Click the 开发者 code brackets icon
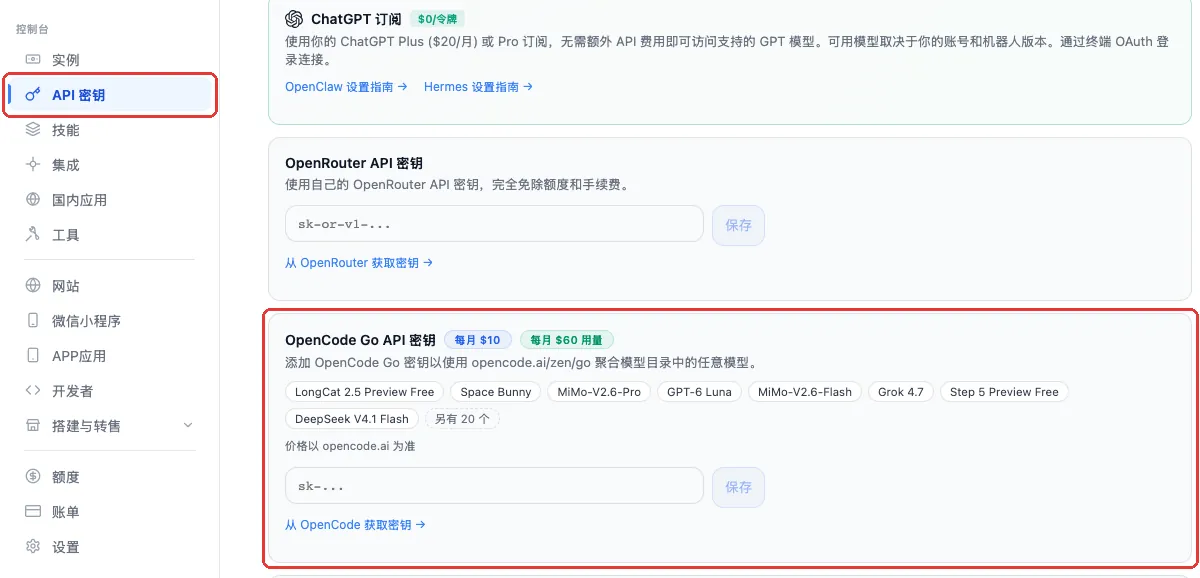This screenshot has height=578, width=1200. tap(33, 391)
